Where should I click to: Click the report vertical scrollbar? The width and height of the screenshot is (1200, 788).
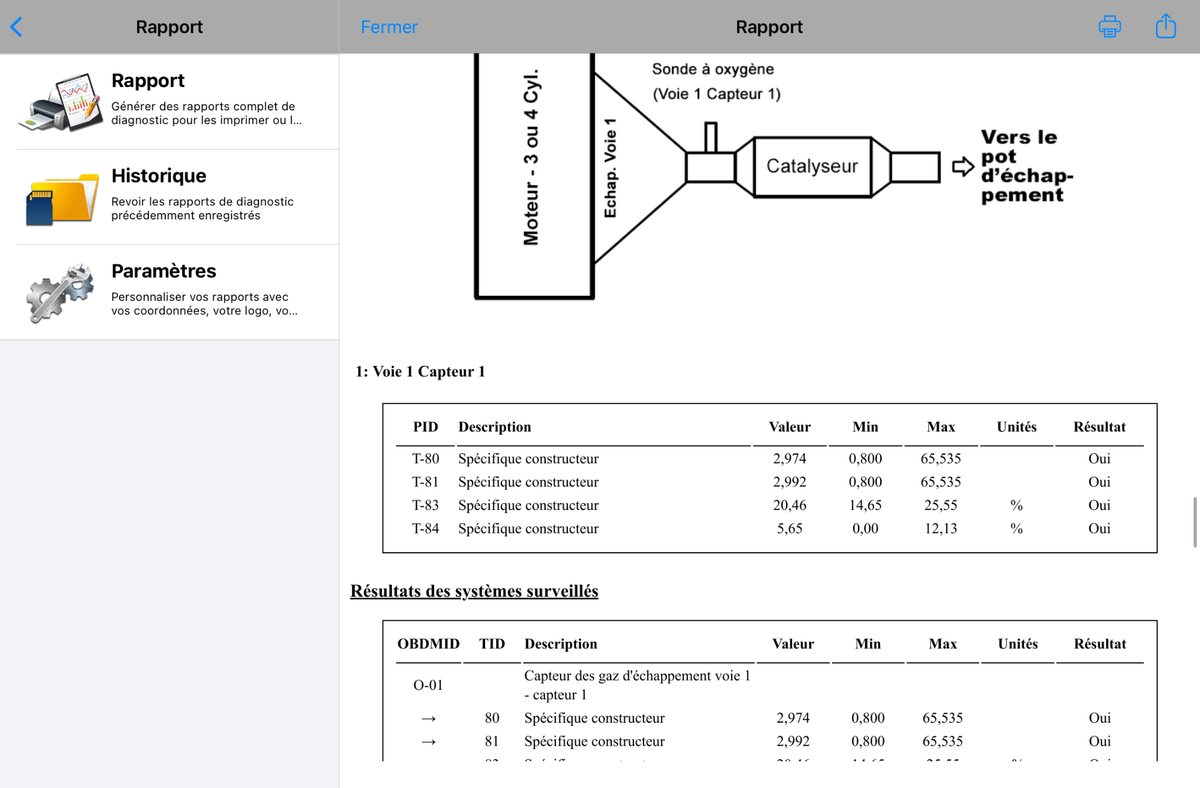[x=1195, y=521]
